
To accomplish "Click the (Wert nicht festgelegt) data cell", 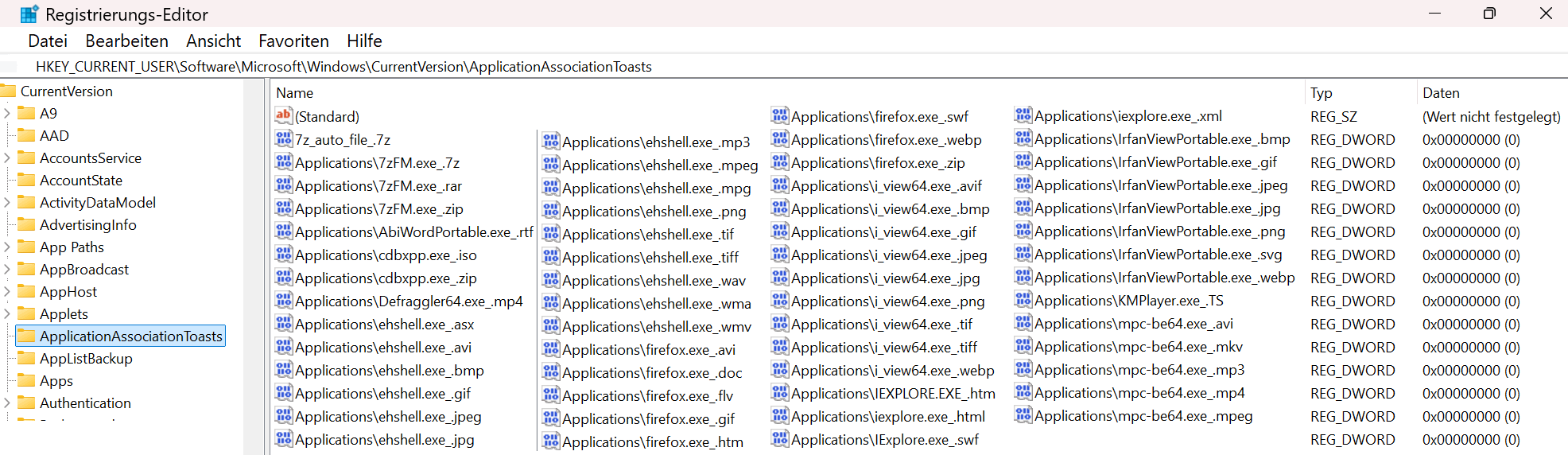I will coord(1492,116).
